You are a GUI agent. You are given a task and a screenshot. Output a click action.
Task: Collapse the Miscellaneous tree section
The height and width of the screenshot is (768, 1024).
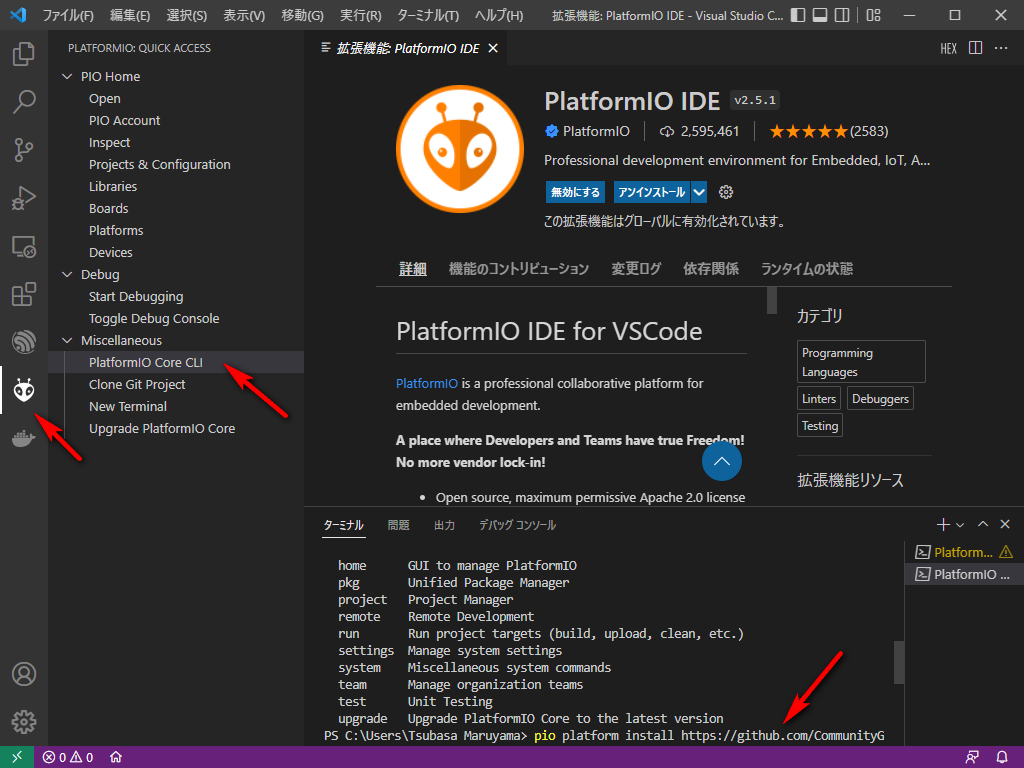pyautogui.click(x=67, y=340)
